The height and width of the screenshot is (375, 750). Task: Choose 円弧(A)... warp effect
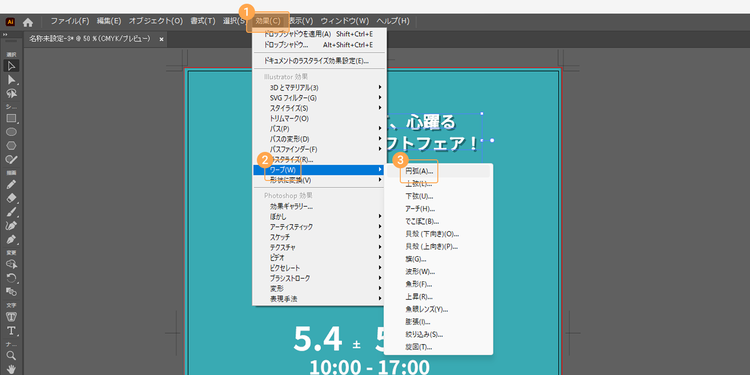point(438,171)
